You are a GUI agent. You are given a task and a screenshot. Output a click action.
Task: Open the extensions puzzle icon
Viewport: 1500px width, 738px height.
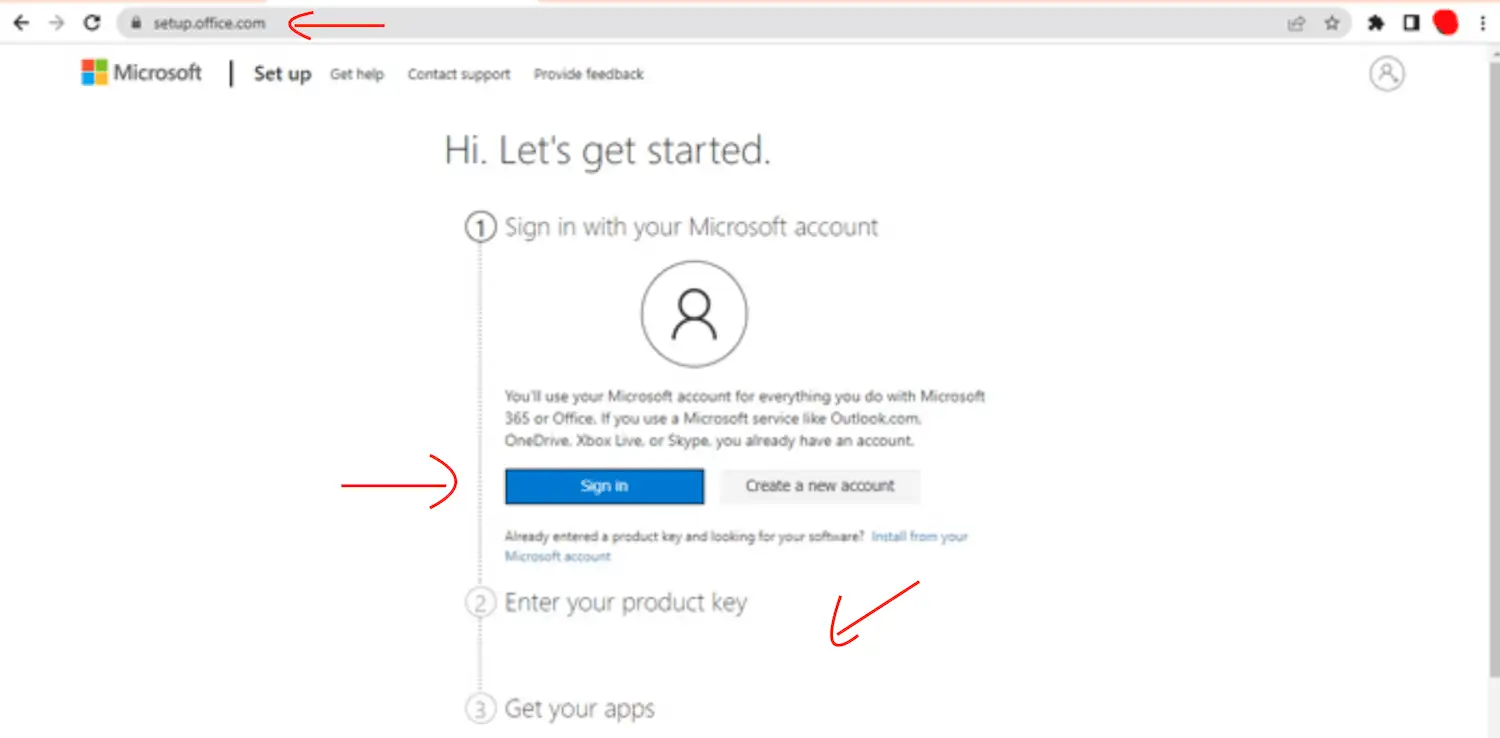1376,23
